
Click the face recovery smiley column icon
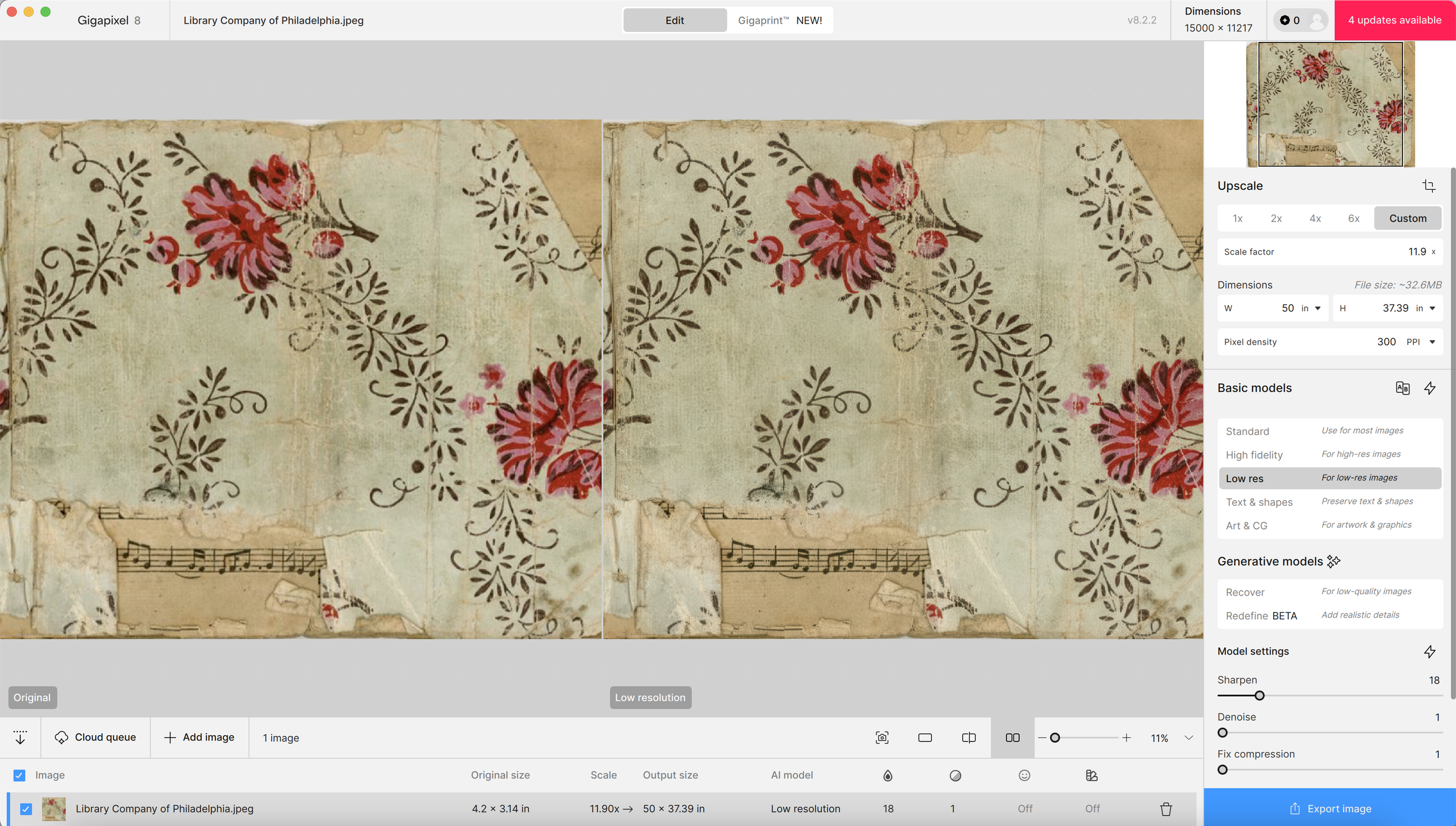1024,775
